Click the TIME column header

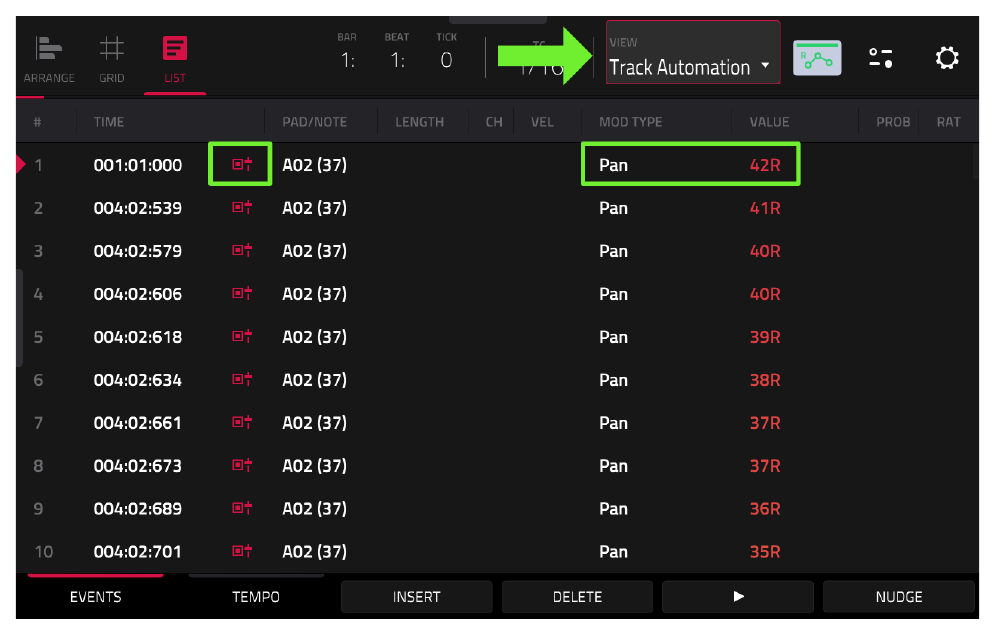click(109, 121)
